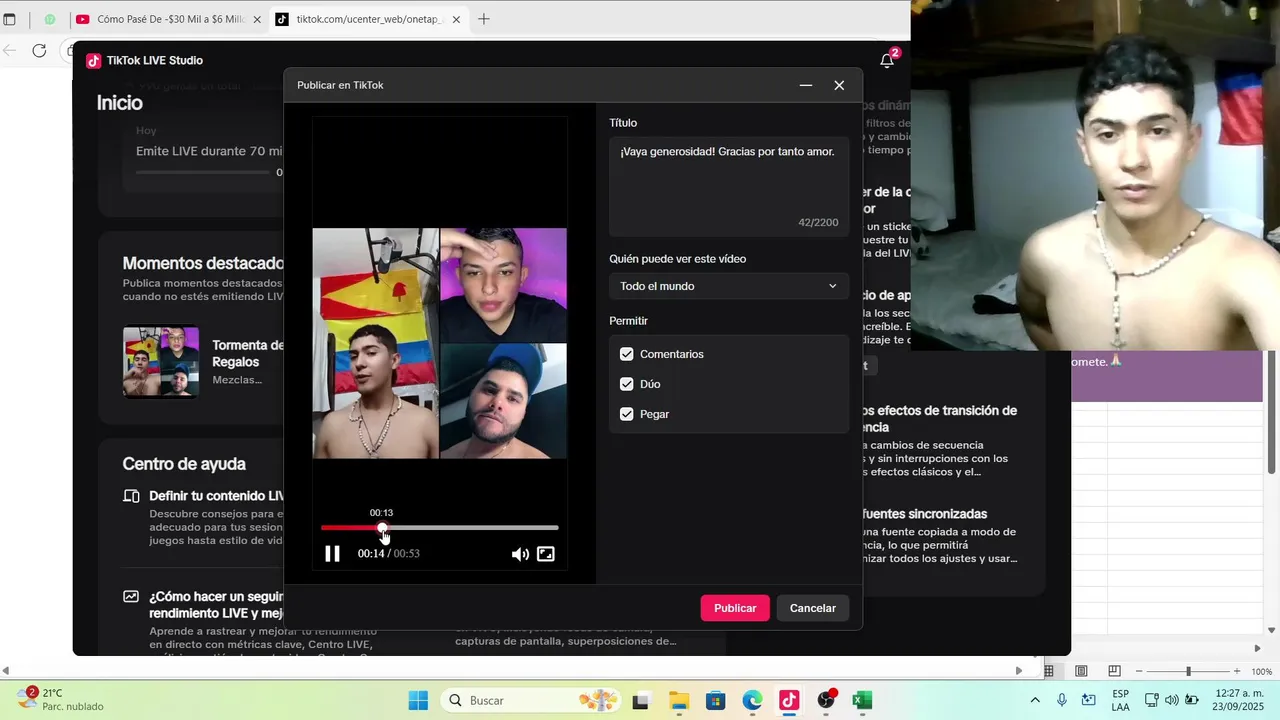The image size is (1280, 720).
Task: Reload the browser page
Action: [x=39, y=51]
